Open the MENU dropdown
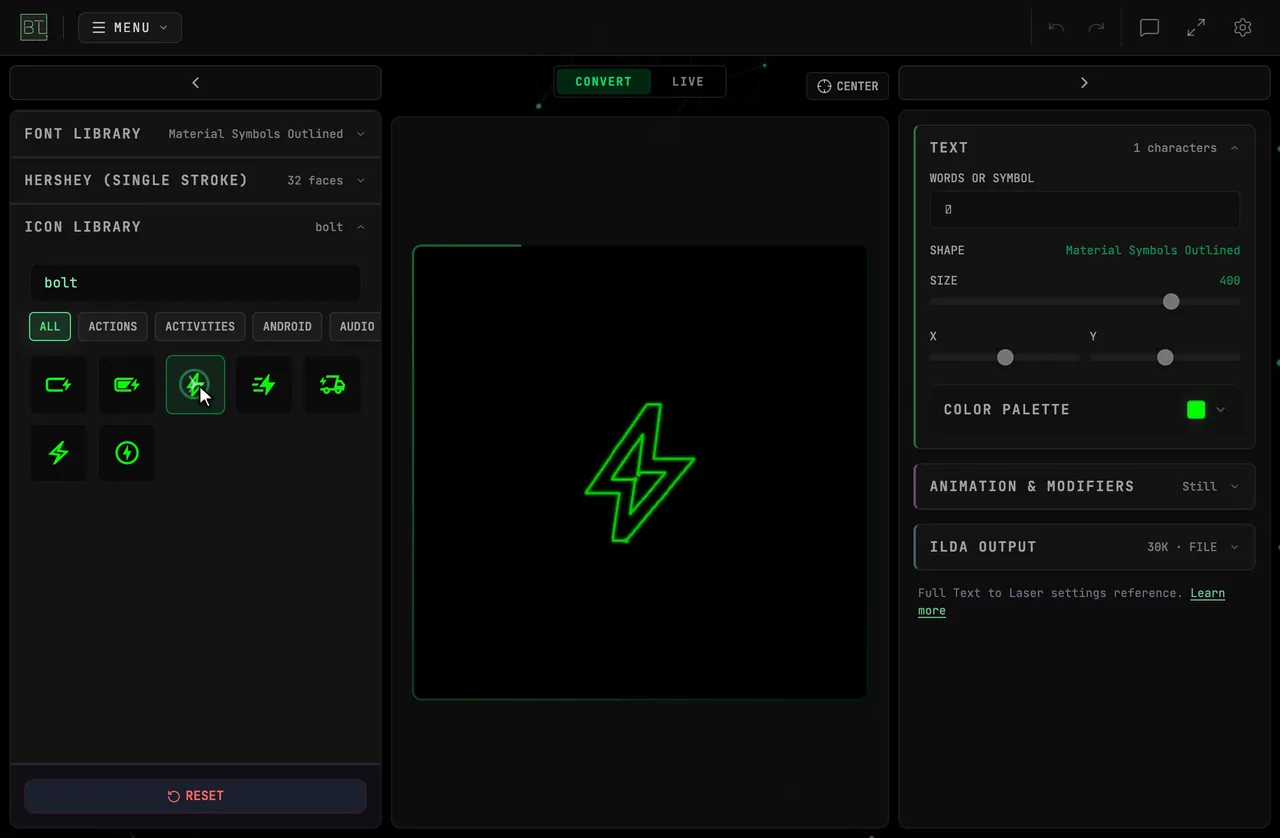The height and width of the screenshot is (838, 1280). [130, 28]
